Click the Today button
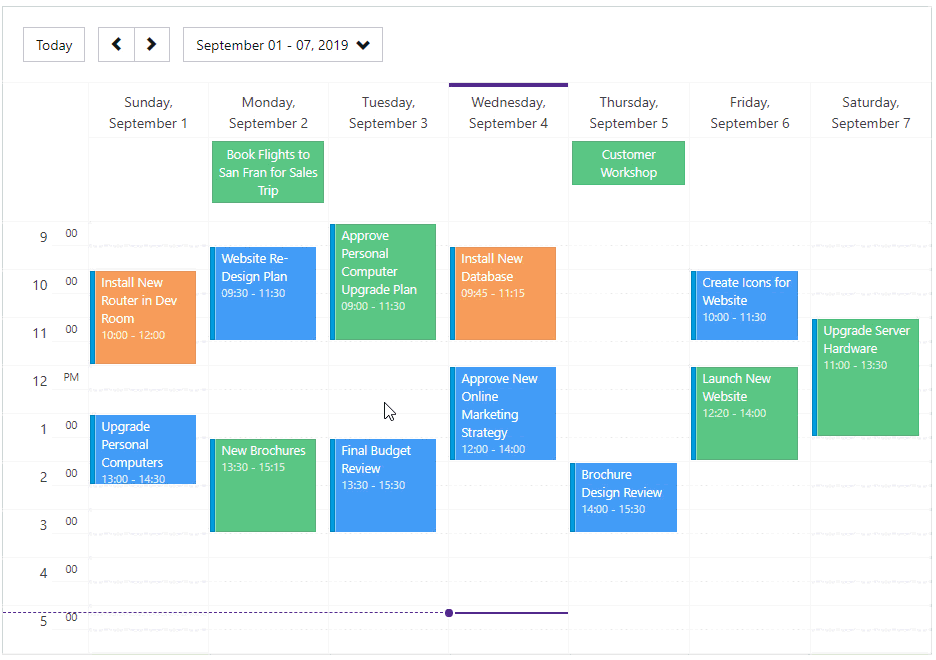 coord(54,45)
